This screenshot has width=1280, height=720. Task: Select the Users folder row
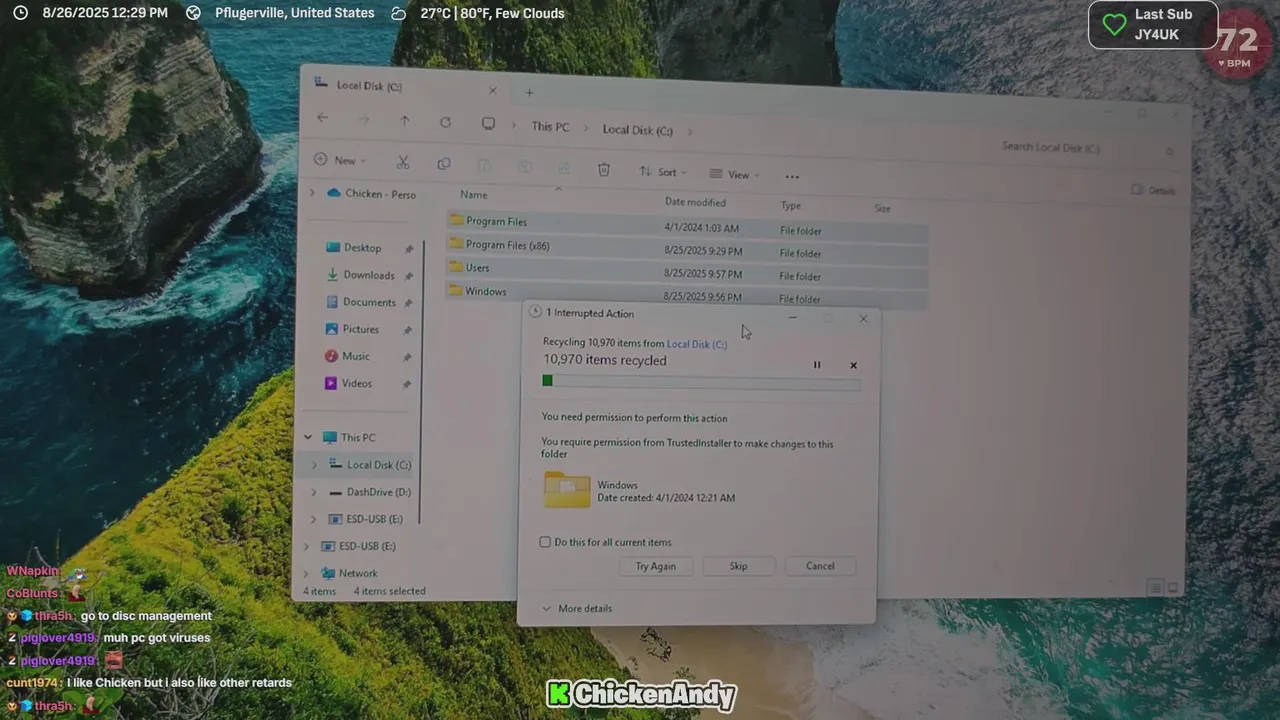click(x=687, y=271)
